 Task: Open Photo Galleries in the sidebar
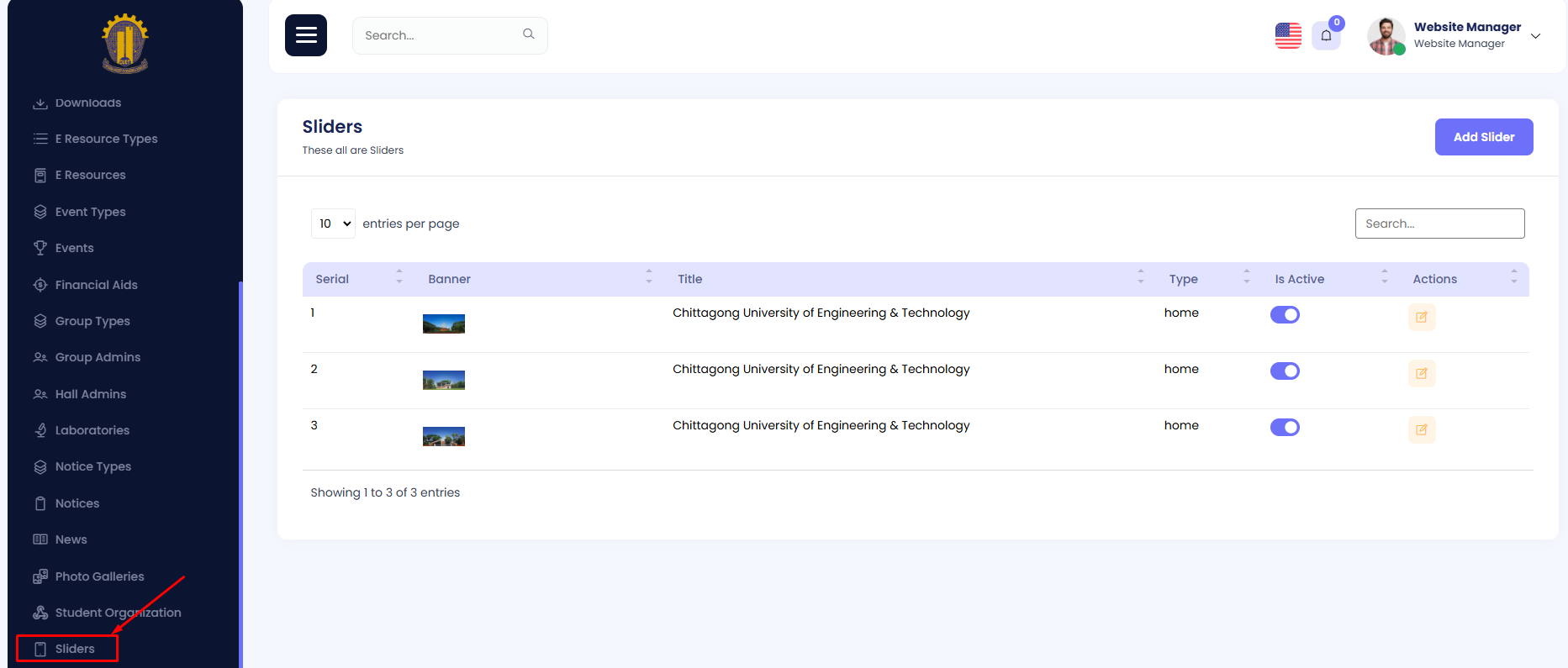99,576
